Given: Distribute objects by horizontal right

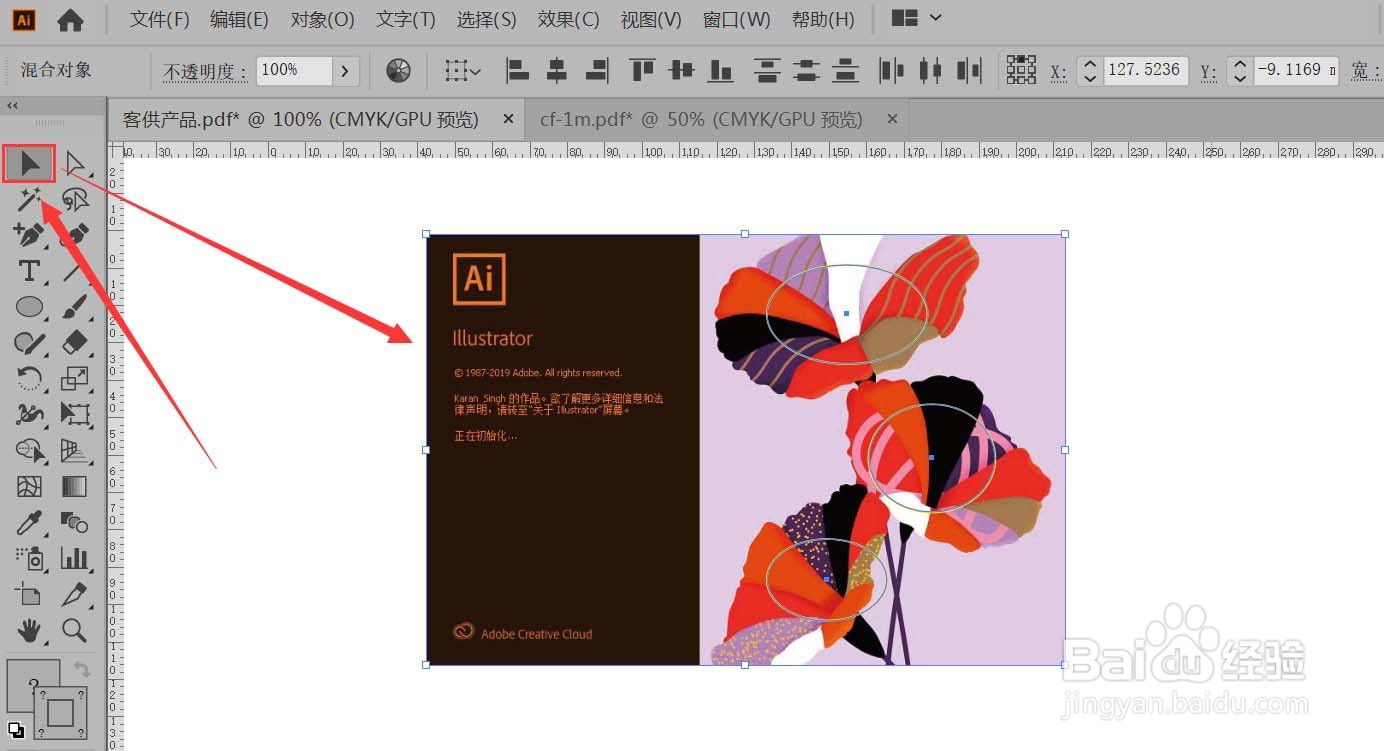Looking at the screenshot, I should (969, 70).
